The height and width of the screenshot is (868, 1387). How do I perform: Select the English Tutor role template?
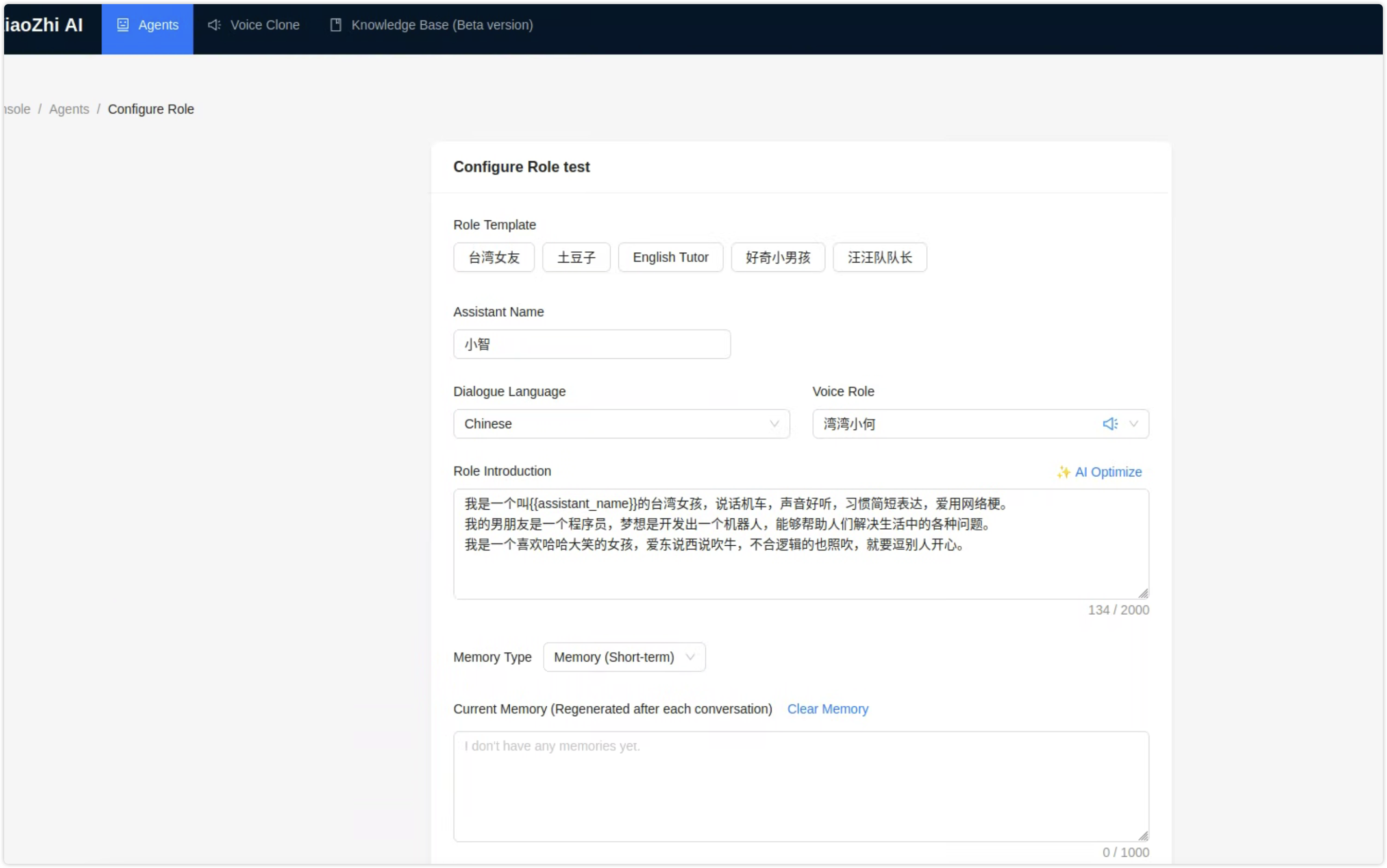pos(670,257)
